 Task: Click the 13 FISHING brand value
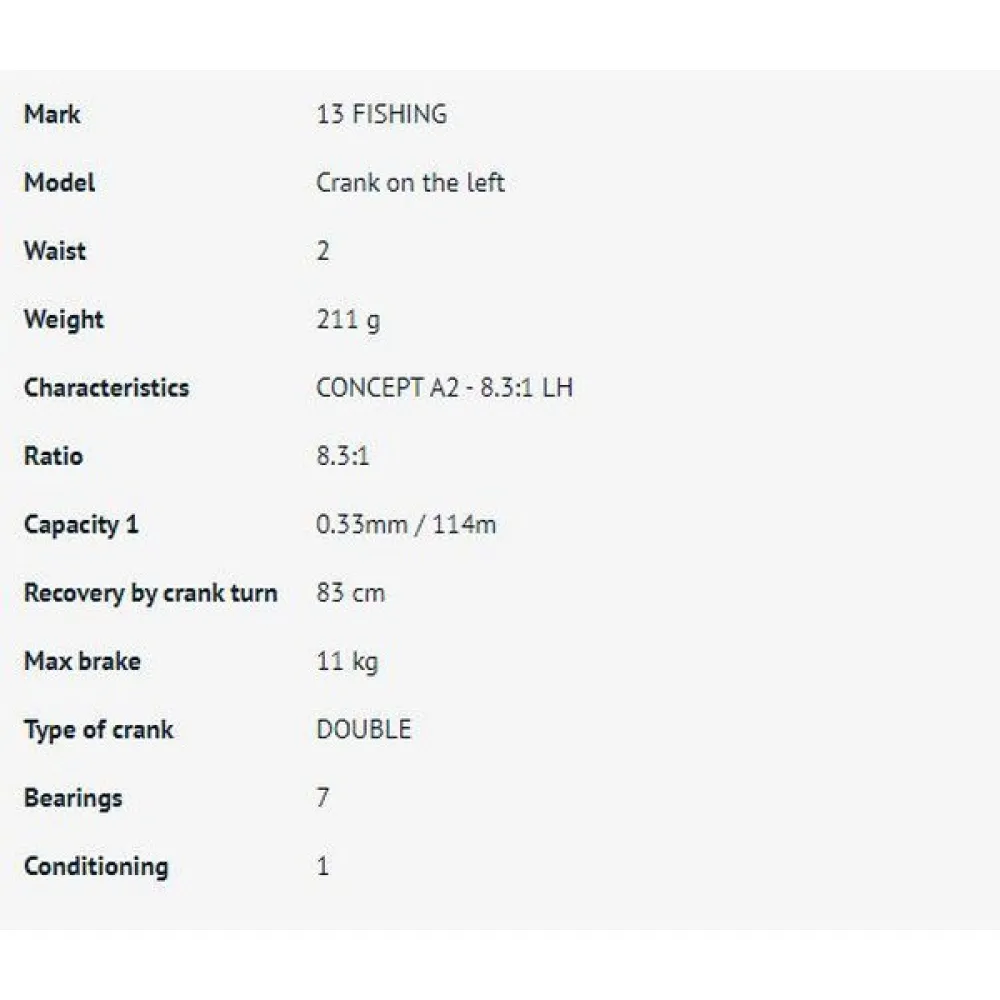(x=381, y=114)
